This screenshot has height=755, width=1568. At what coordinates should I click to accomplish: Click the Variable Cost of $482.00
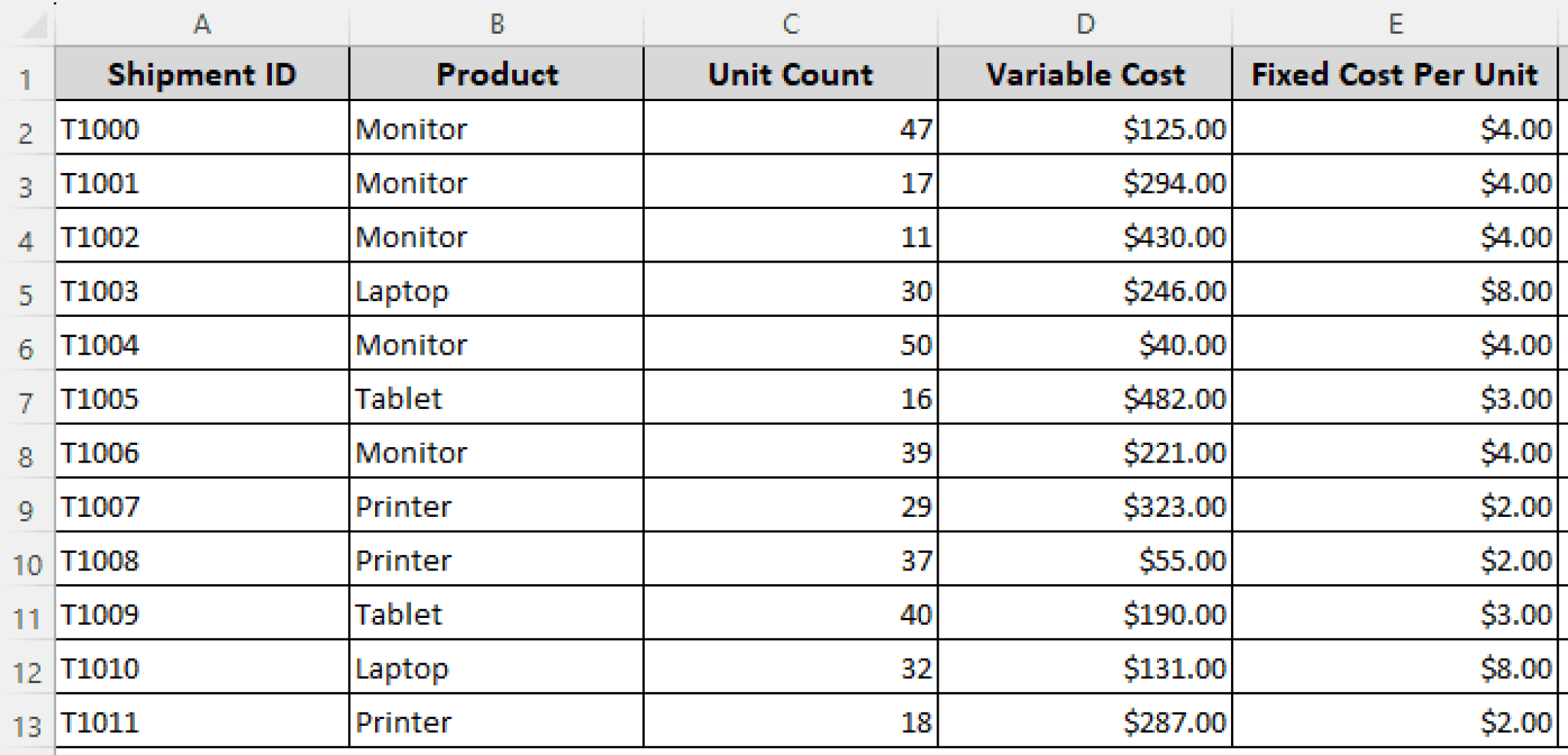1084,398
